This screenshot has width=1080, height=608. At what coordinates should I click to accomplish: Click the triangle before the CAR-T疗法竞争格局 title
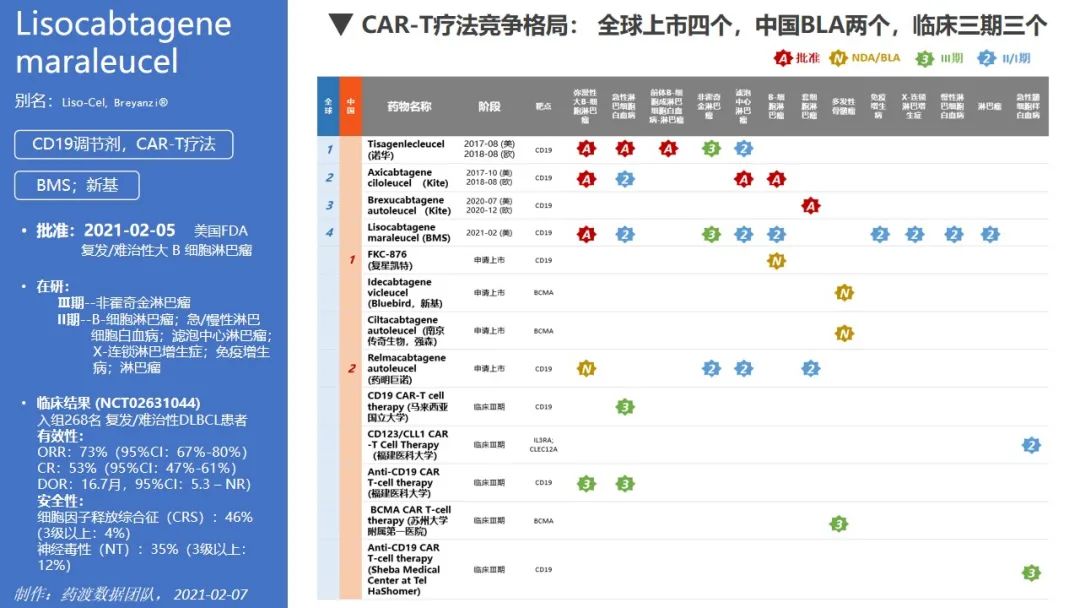tap(340, 24)
